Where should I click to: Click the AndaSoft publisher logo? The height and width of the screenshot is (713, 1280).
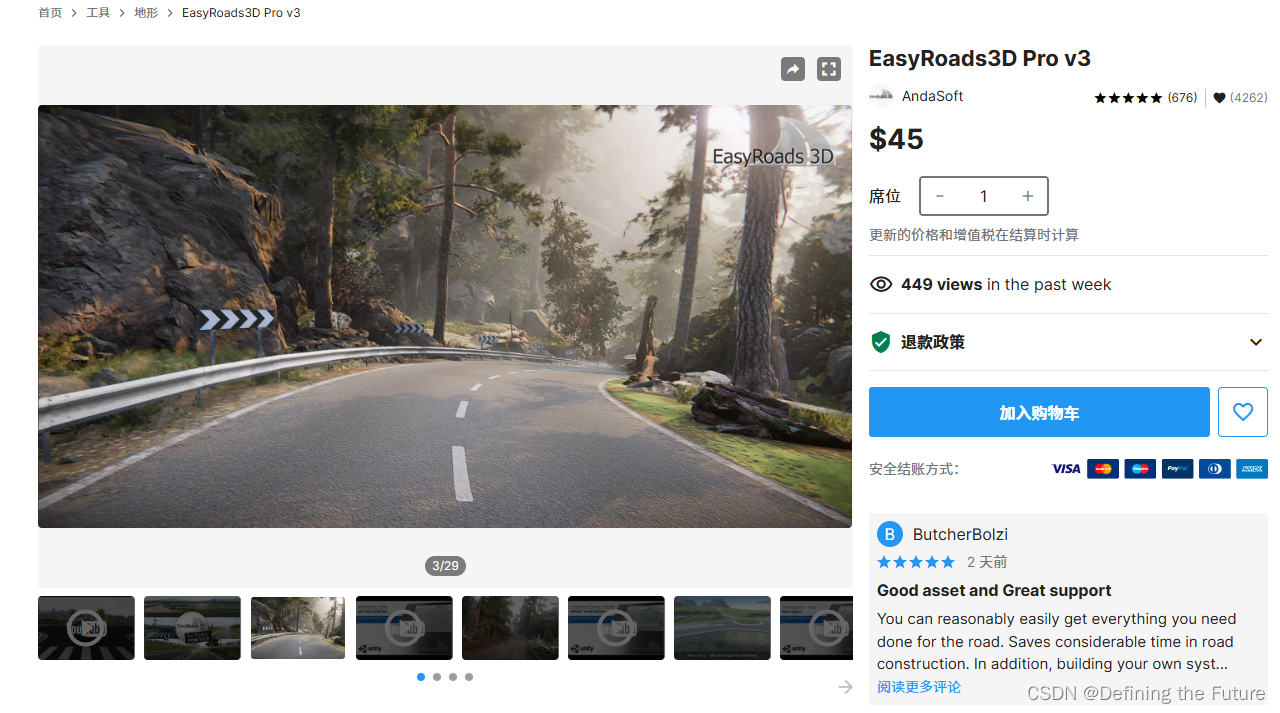(x=881, y=97)
